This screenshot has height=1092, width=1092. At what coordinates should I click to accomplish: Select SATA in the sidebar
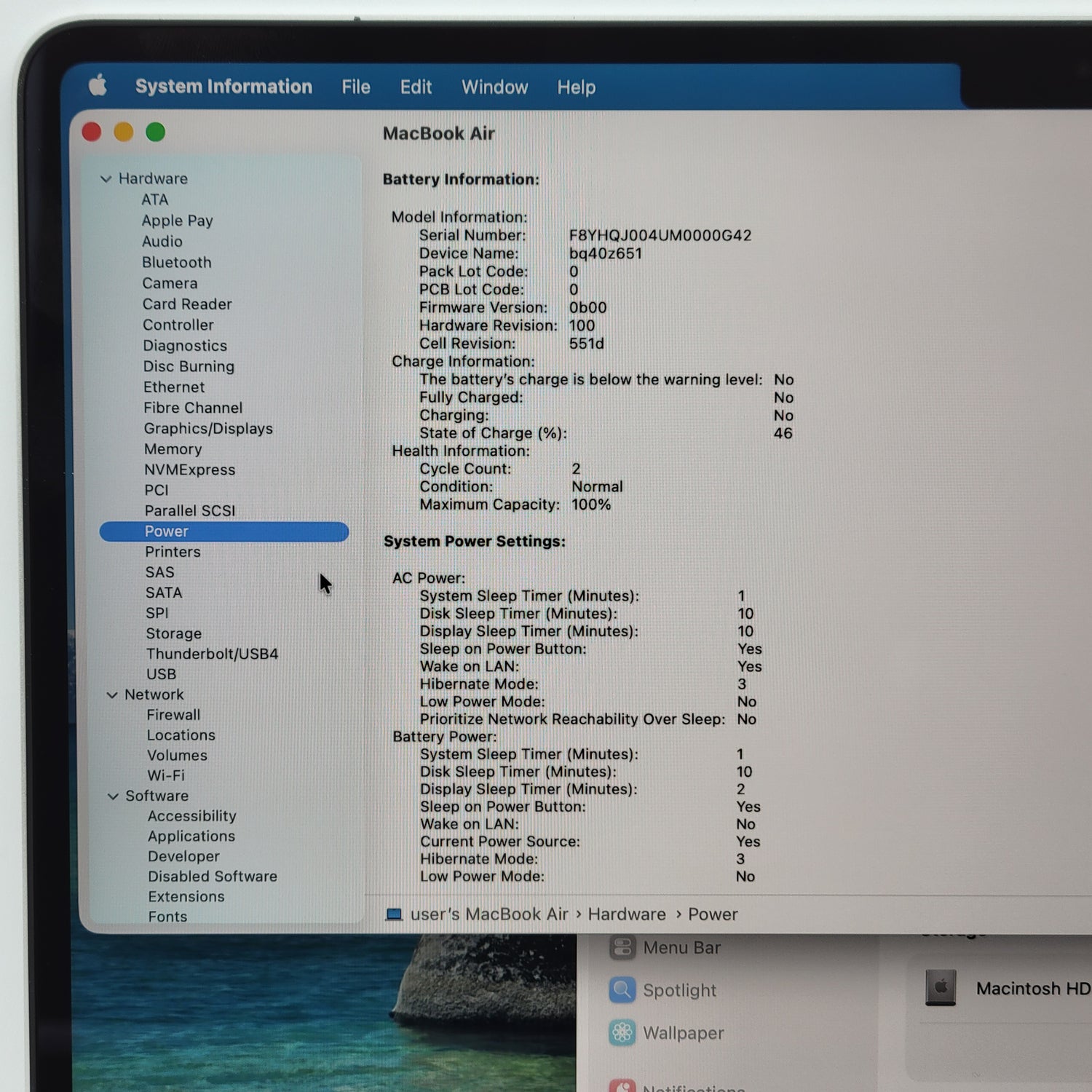point(164,593)
